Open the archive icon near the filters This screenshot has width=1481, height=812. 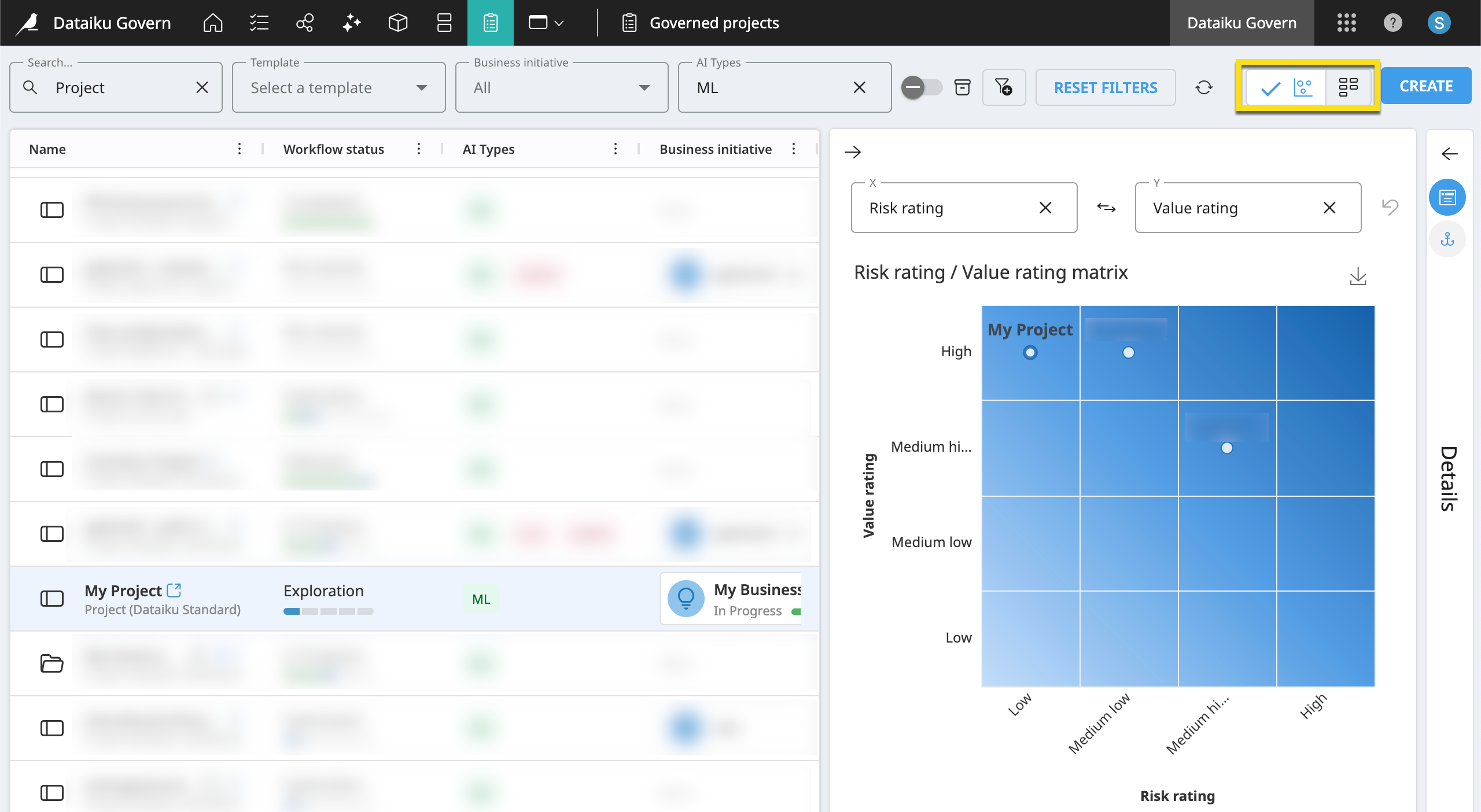tap(962, 87)
